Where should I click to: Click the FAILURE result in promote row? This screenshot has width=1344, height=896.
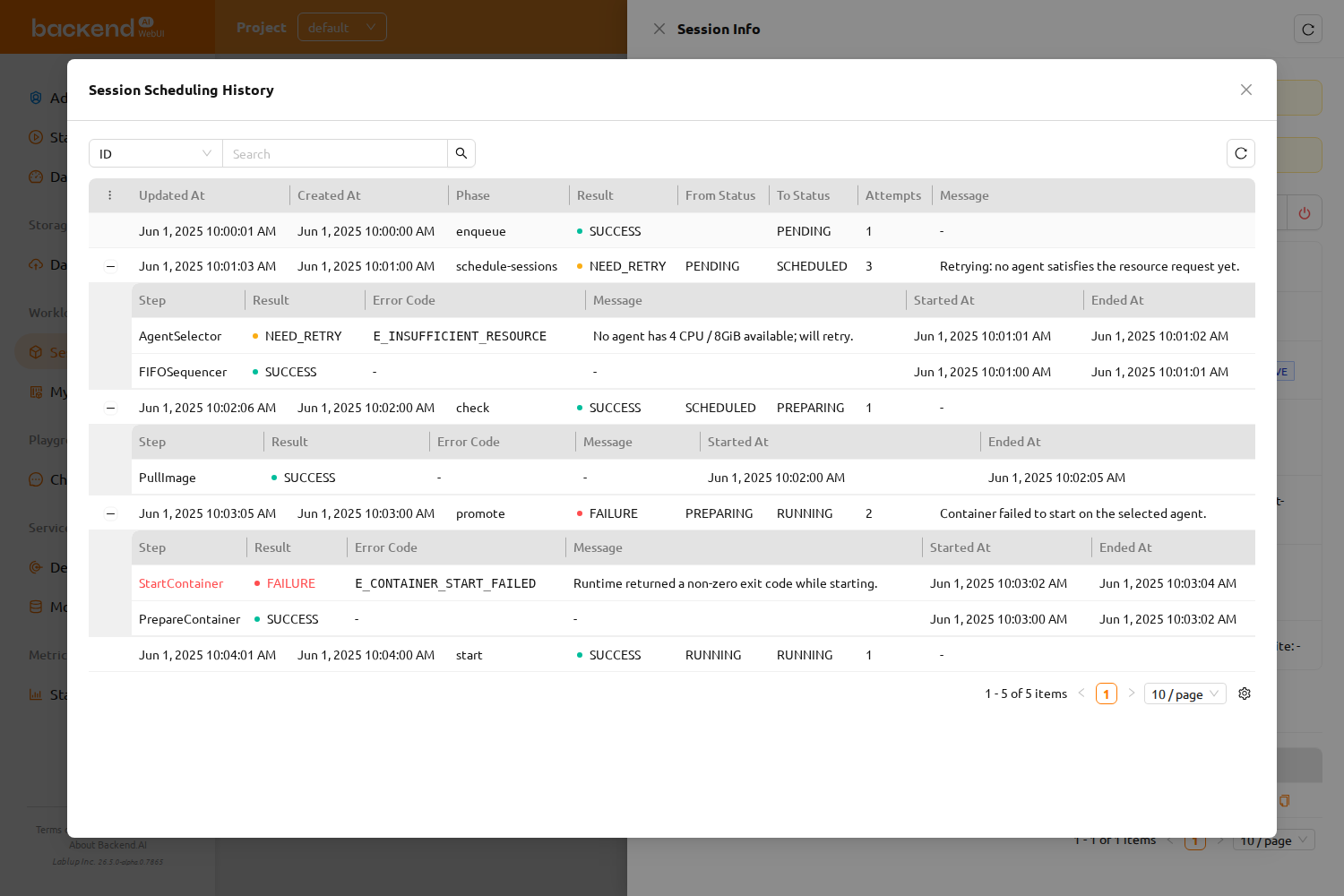(607, 513)
